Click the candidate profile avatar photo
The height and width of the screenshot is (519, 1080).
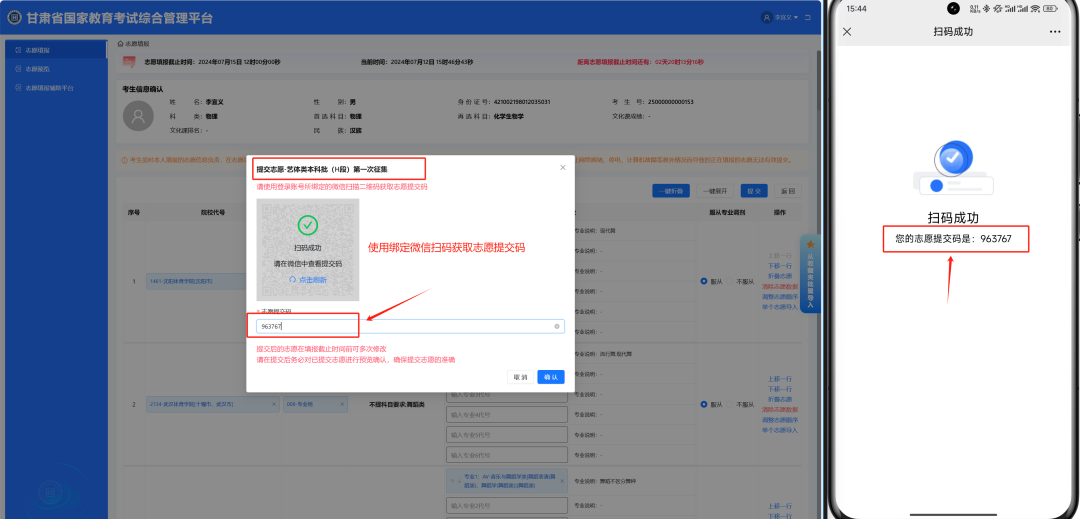138,116
